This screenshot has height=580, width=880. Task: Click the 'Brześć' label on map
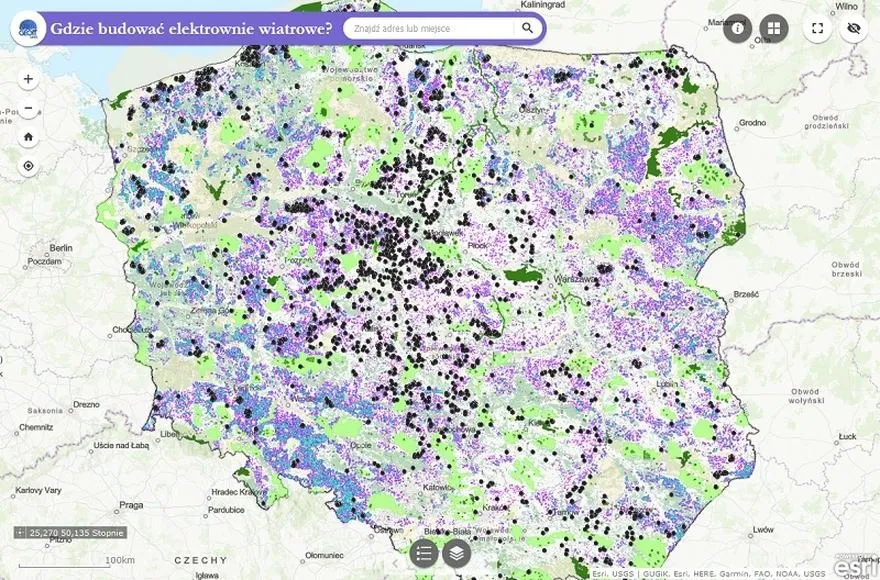point(746,294)
